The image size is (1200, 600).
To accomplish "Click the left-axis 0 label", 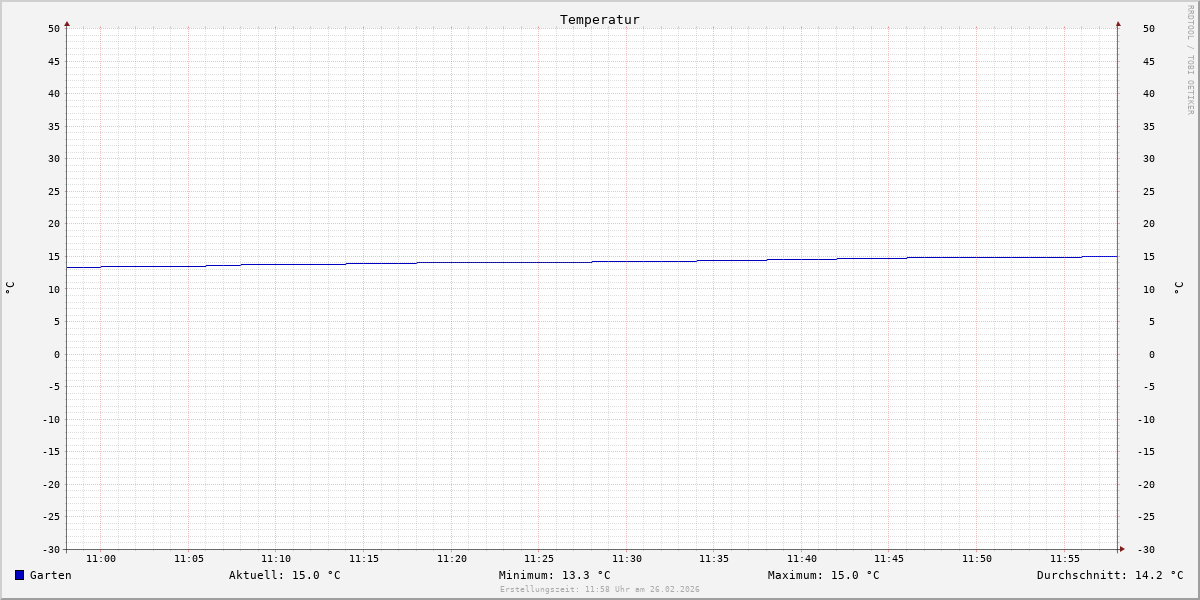I will (57, 354).
